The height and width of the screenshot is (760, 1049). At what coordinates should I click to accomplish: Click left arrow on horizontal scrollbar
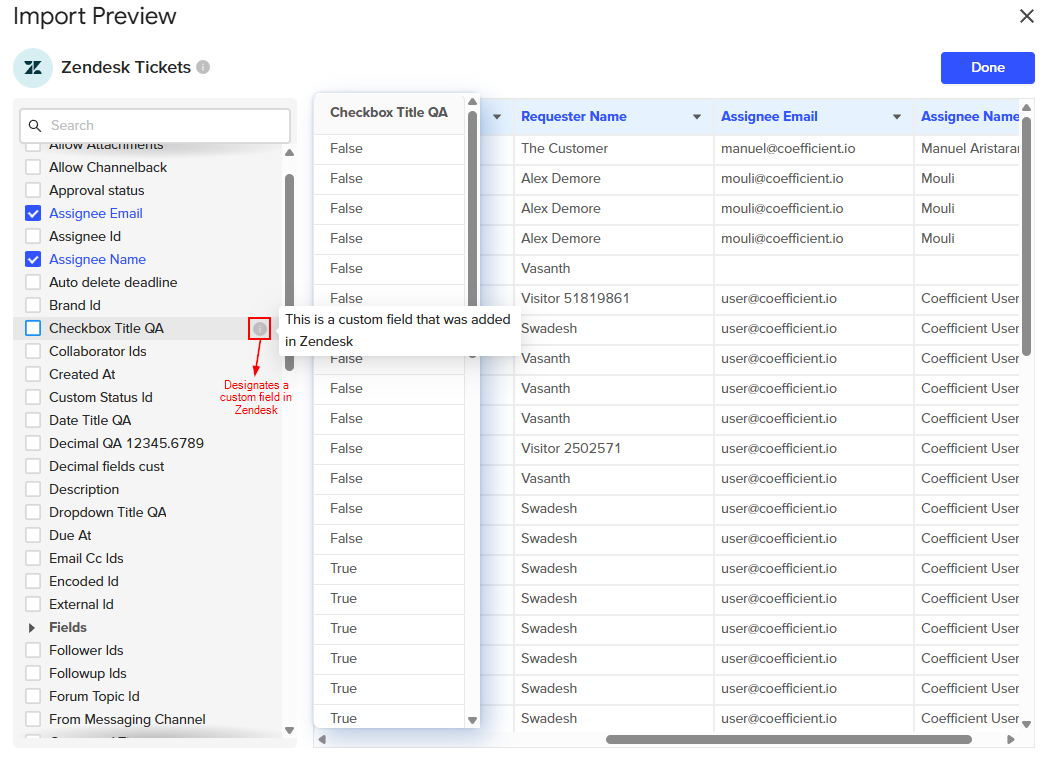pyautogui.click(x=322, y=740)
